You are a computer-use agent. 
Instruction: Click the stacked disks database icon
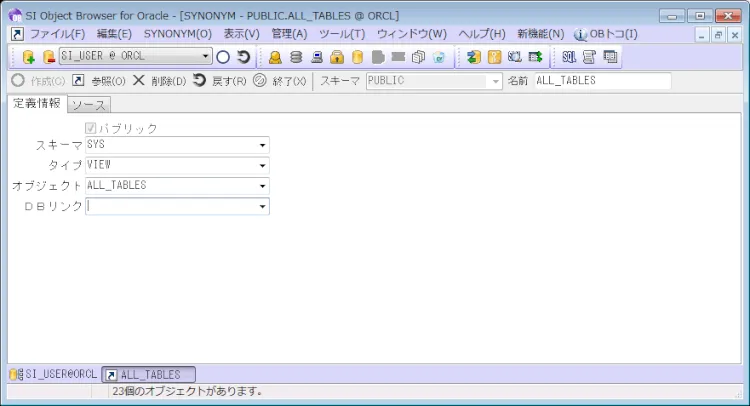[296, 57]
